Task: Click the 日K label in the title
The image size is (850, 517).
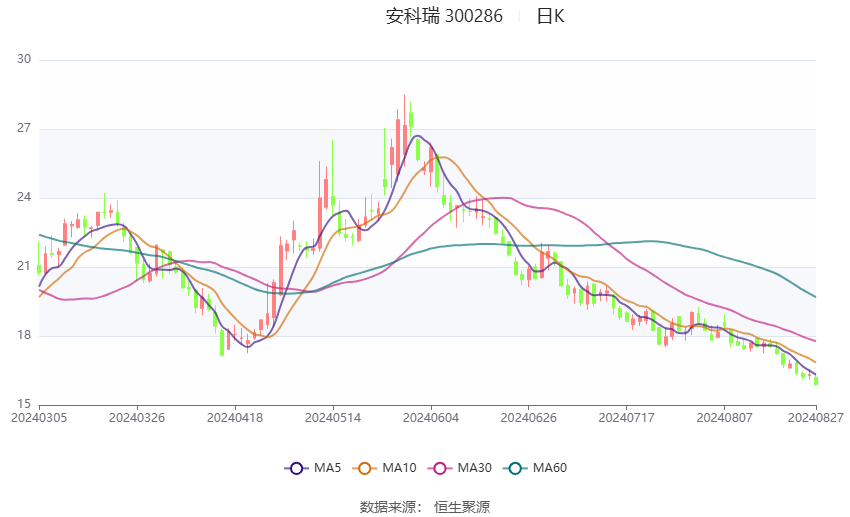Action: [x=550, y=16]
